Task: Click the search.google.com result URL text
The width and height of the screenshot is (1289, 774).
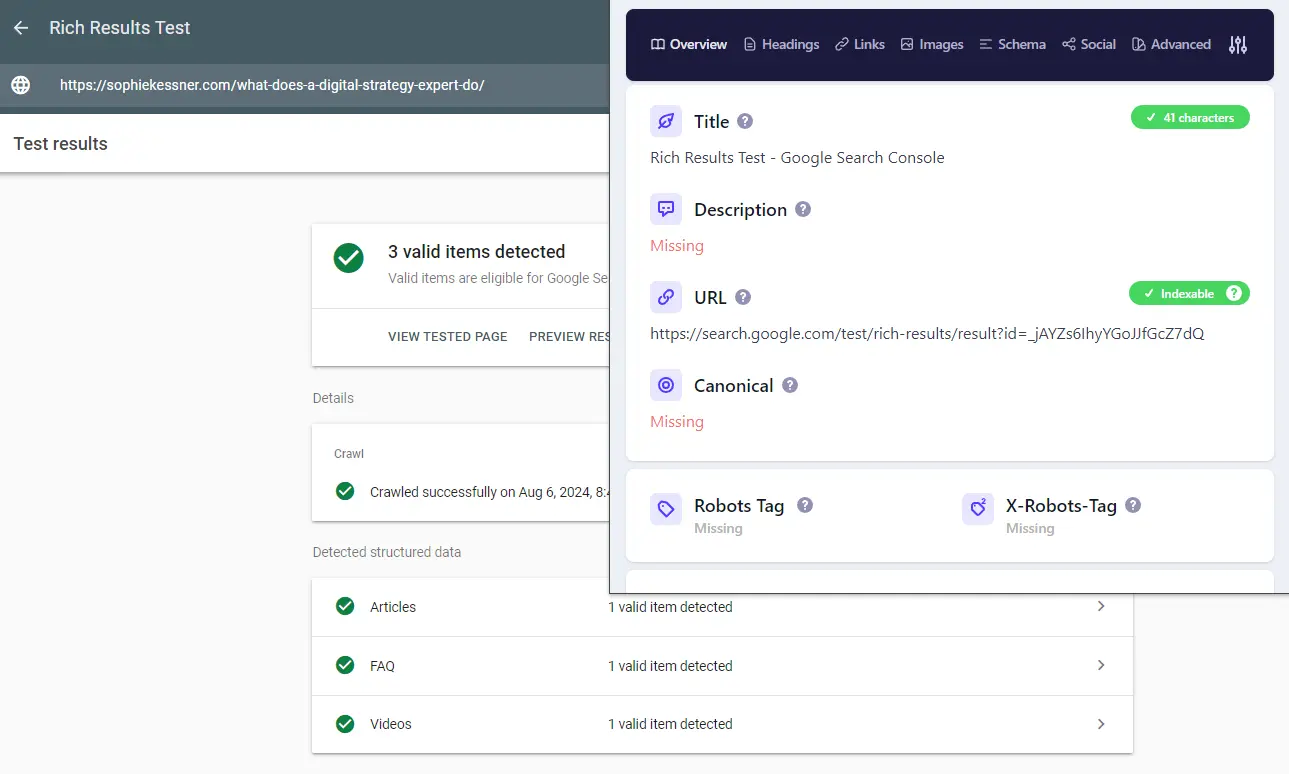Action: pos(927,333)
